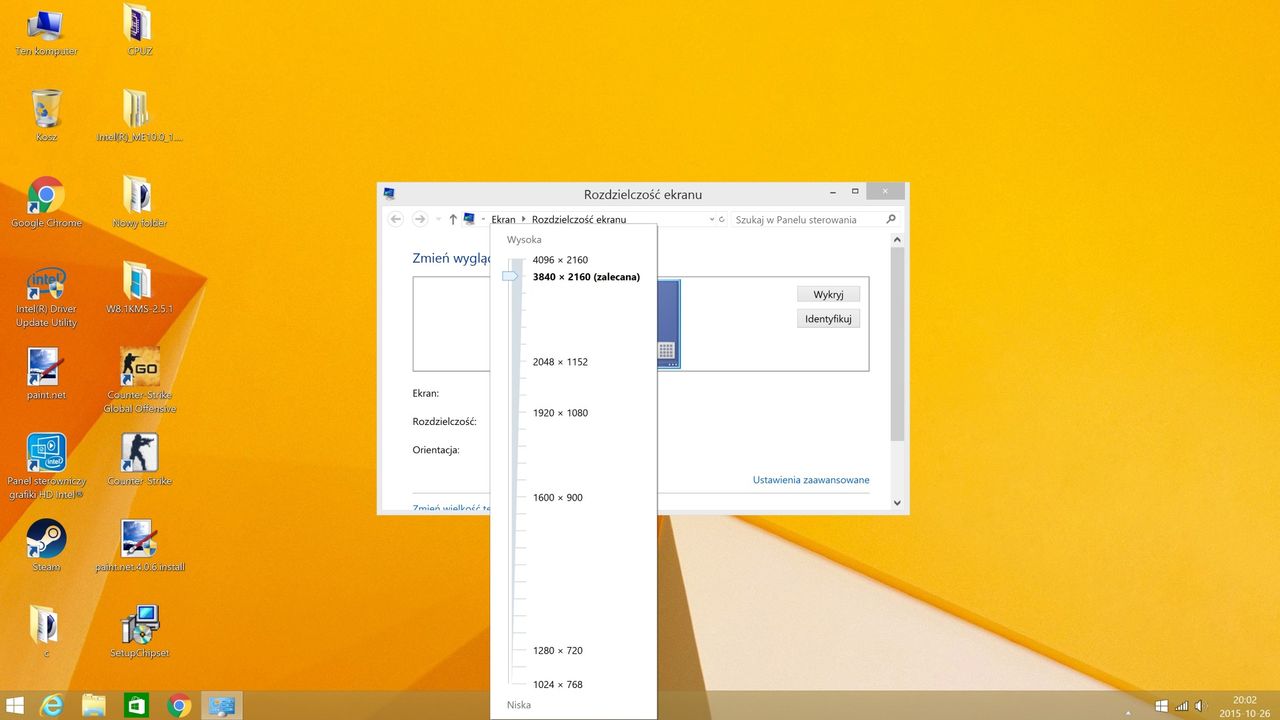1280x720 pixels.
Task: Click the monitor display thumbnail
Action: point(667,323)
